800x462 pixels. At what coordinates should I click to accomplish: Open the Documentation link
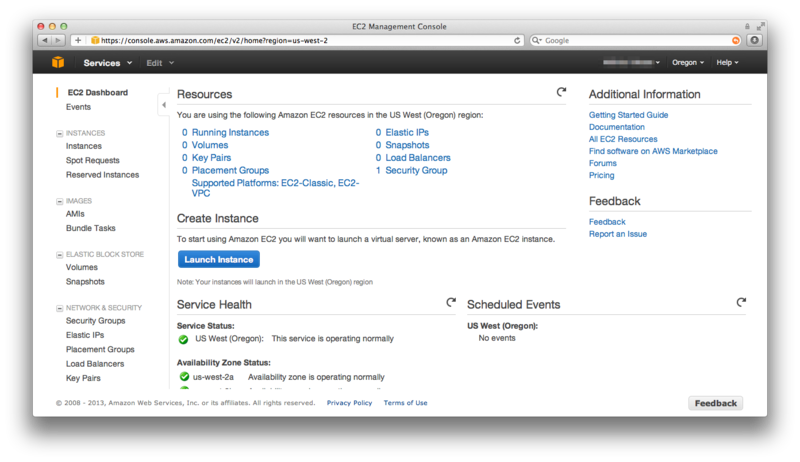[616, 127]
